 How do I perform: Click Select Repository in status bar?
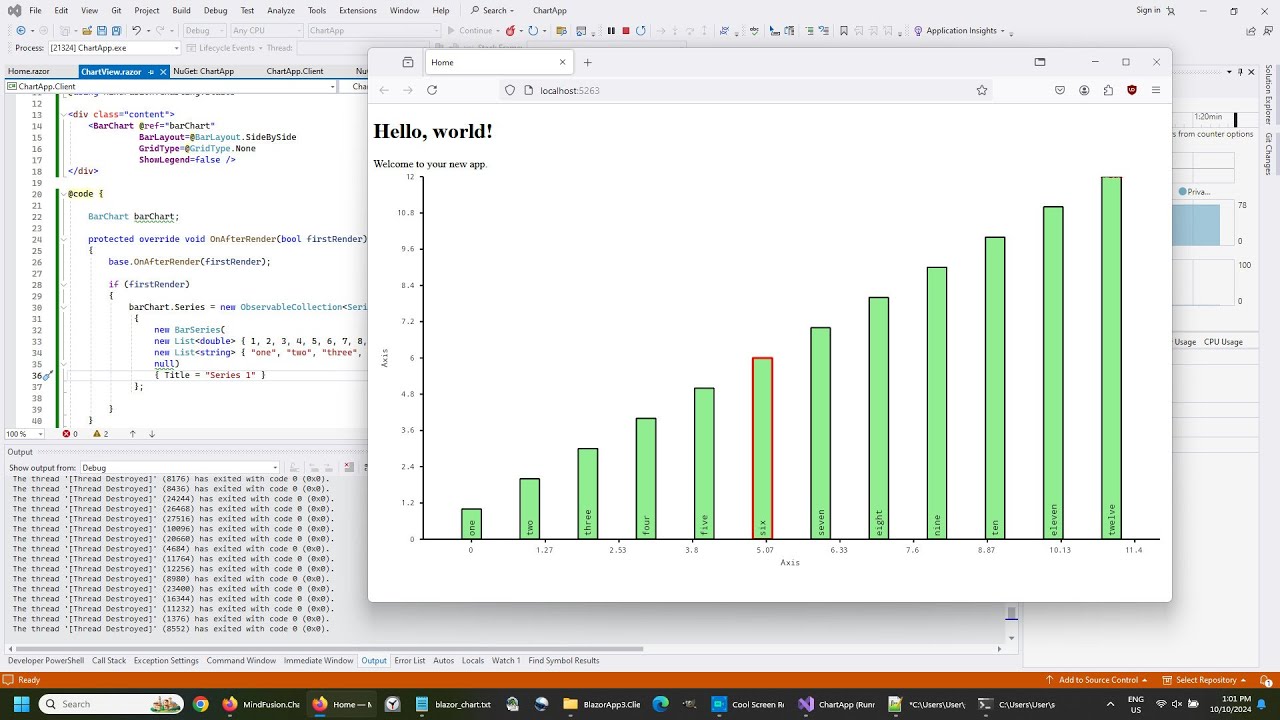1206,680
